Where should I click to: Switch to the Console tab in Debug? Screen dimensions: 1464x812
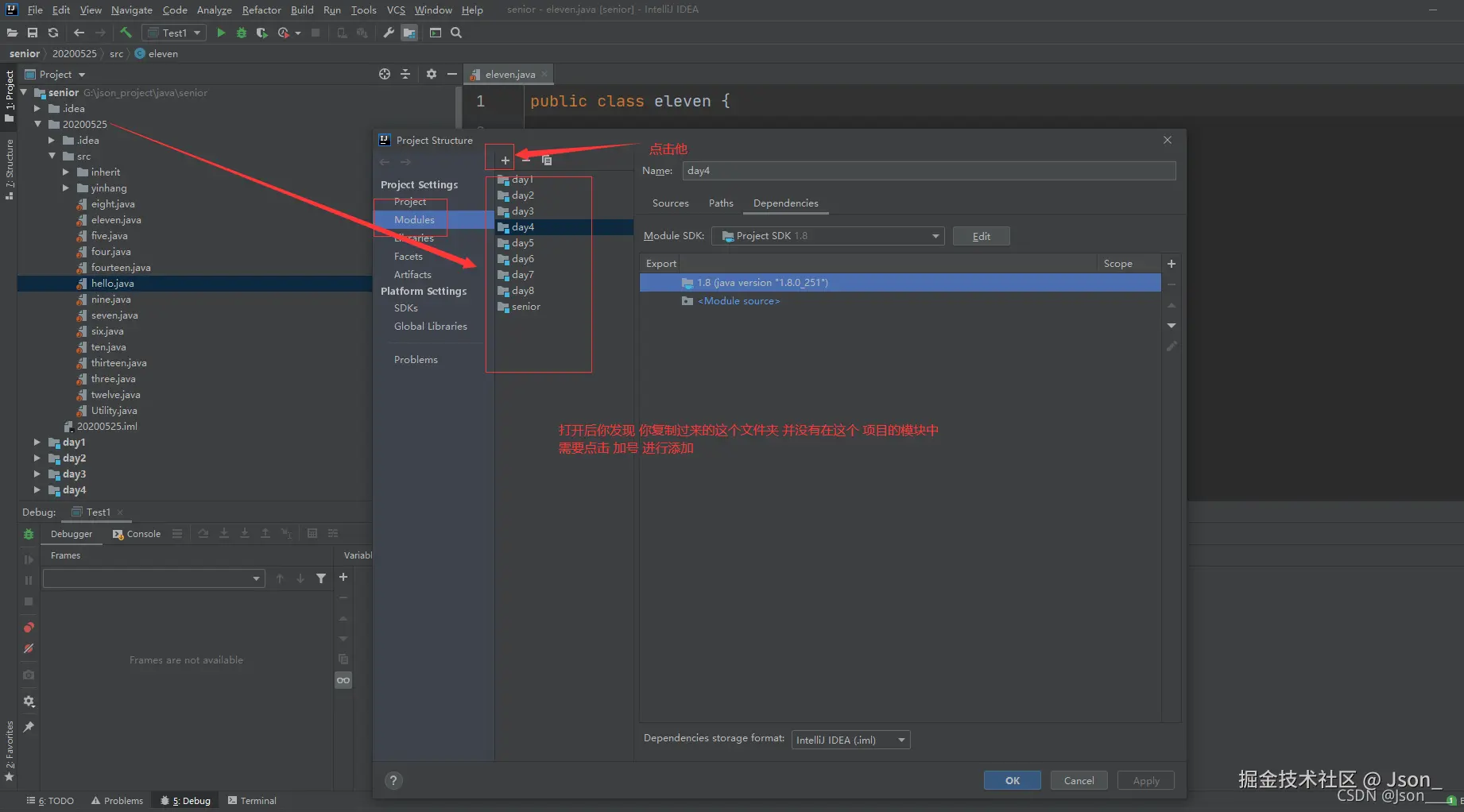[x=137, y=534]
